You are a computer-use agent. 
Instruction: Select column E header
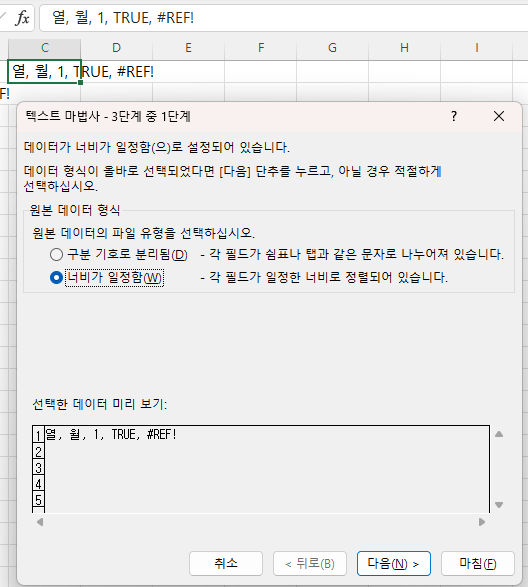point(188,48)
